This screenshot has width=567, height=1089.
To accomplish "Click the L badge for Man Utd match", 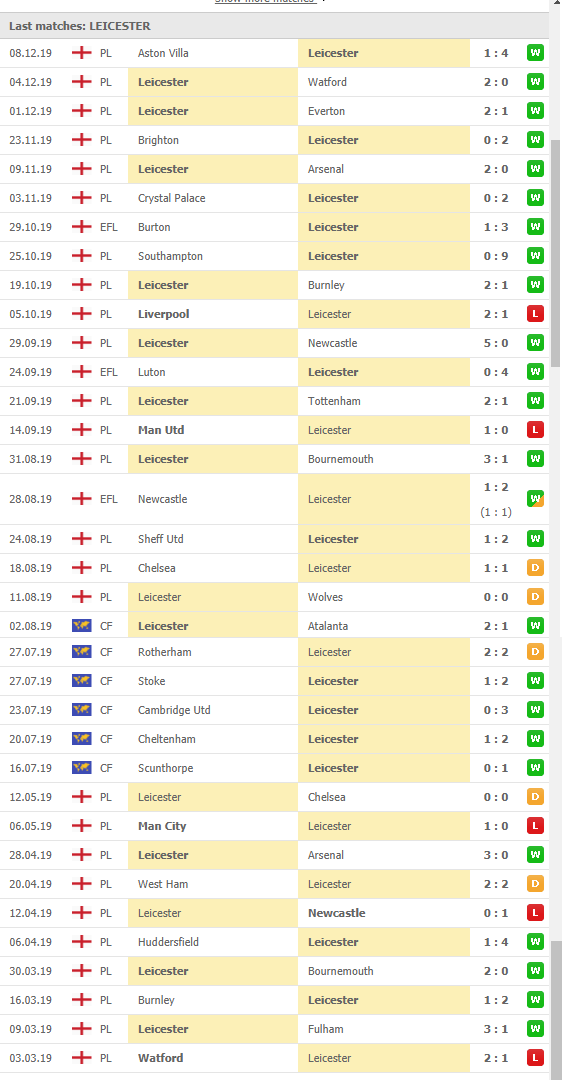I will coord(534,430).
